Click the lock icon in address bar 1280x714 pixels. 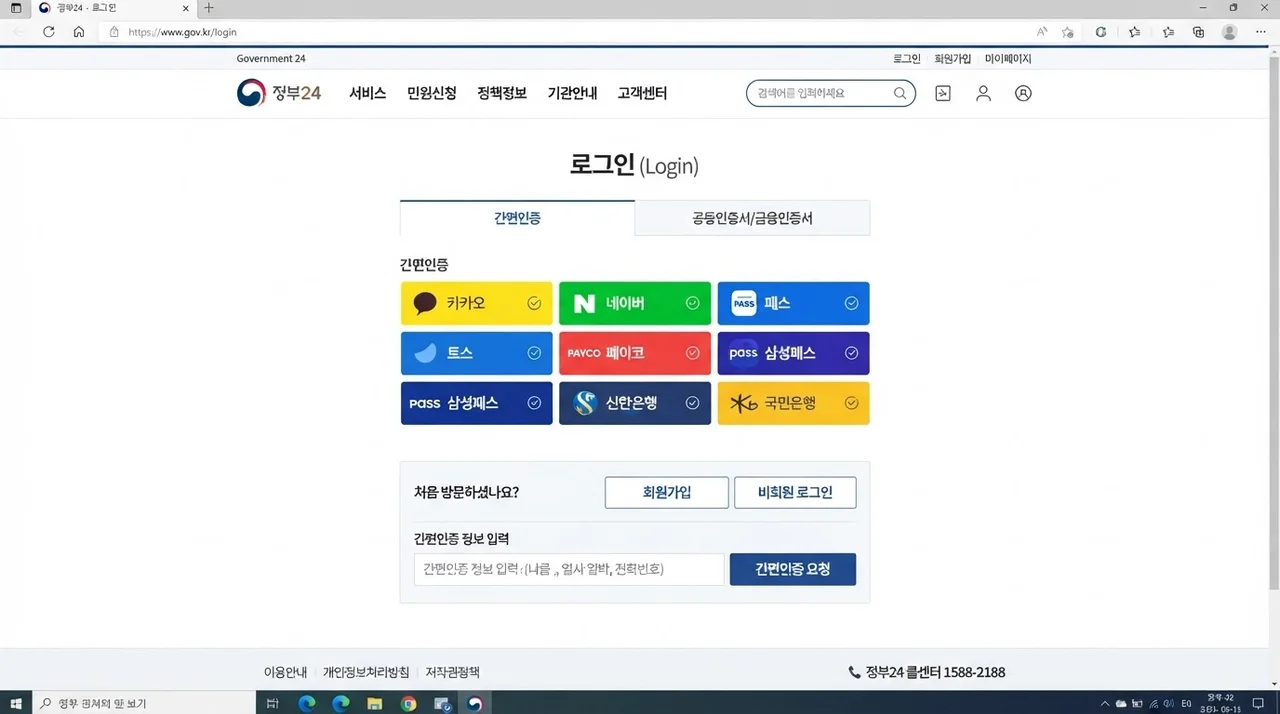pos(114,32)
